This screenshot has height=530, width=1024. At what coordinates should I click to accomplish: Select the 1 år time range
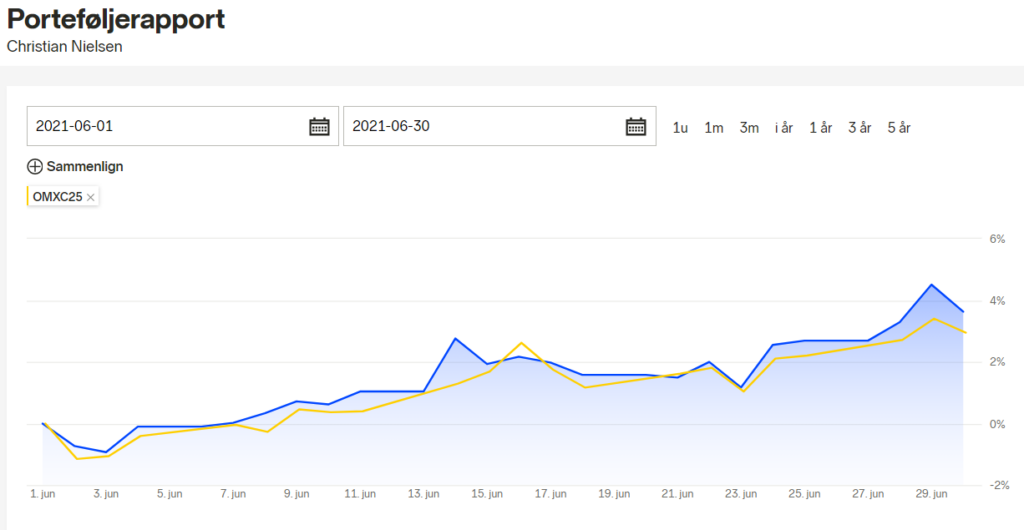coord(821,128)
